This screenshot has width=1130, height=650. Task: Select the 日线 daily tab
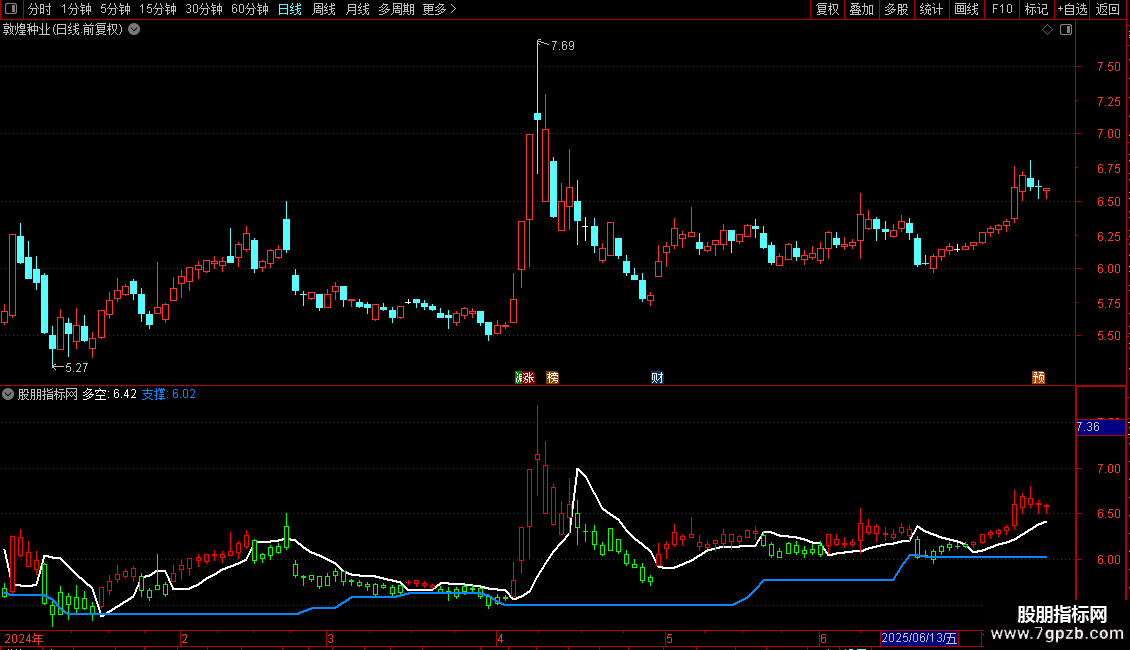coord(290,9)
